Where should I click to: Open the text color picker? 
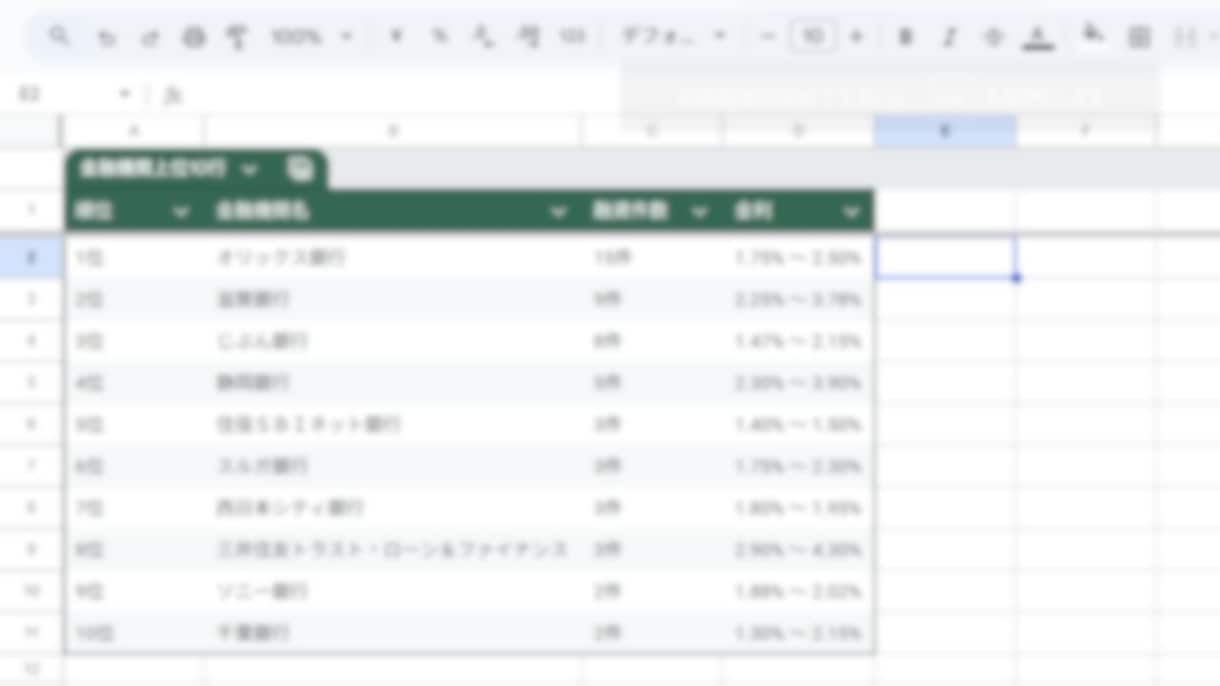pos(1038,37)
